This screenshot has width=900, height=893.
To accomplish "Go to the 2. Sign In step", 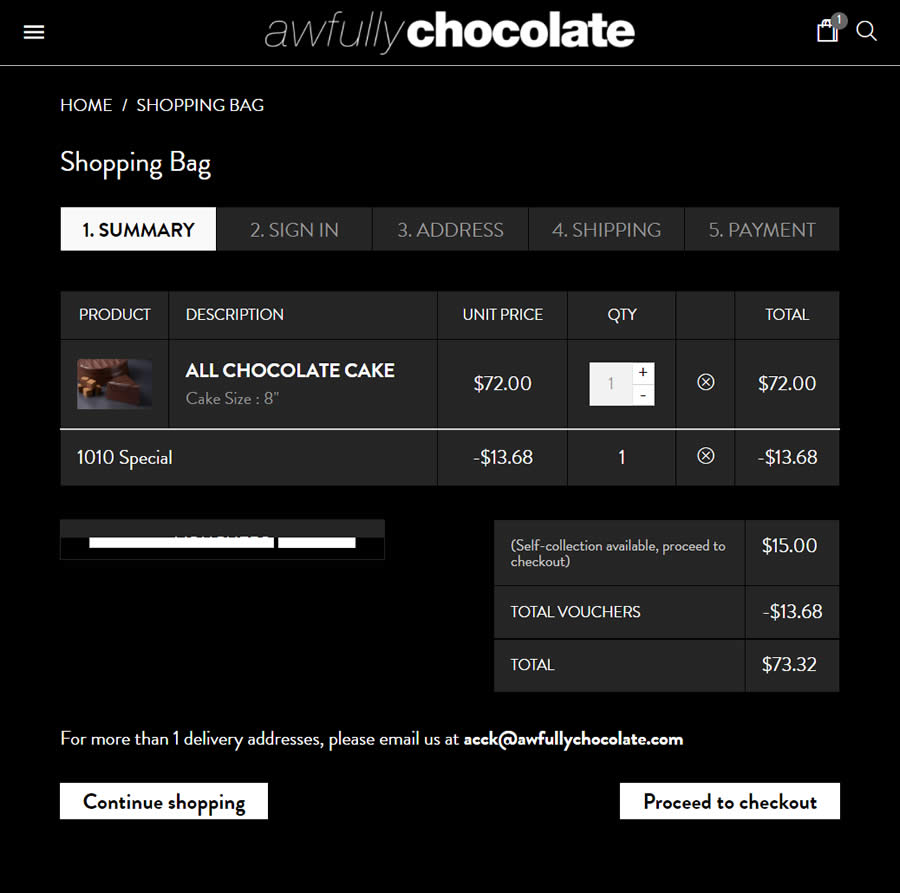I will pos(294,229).
